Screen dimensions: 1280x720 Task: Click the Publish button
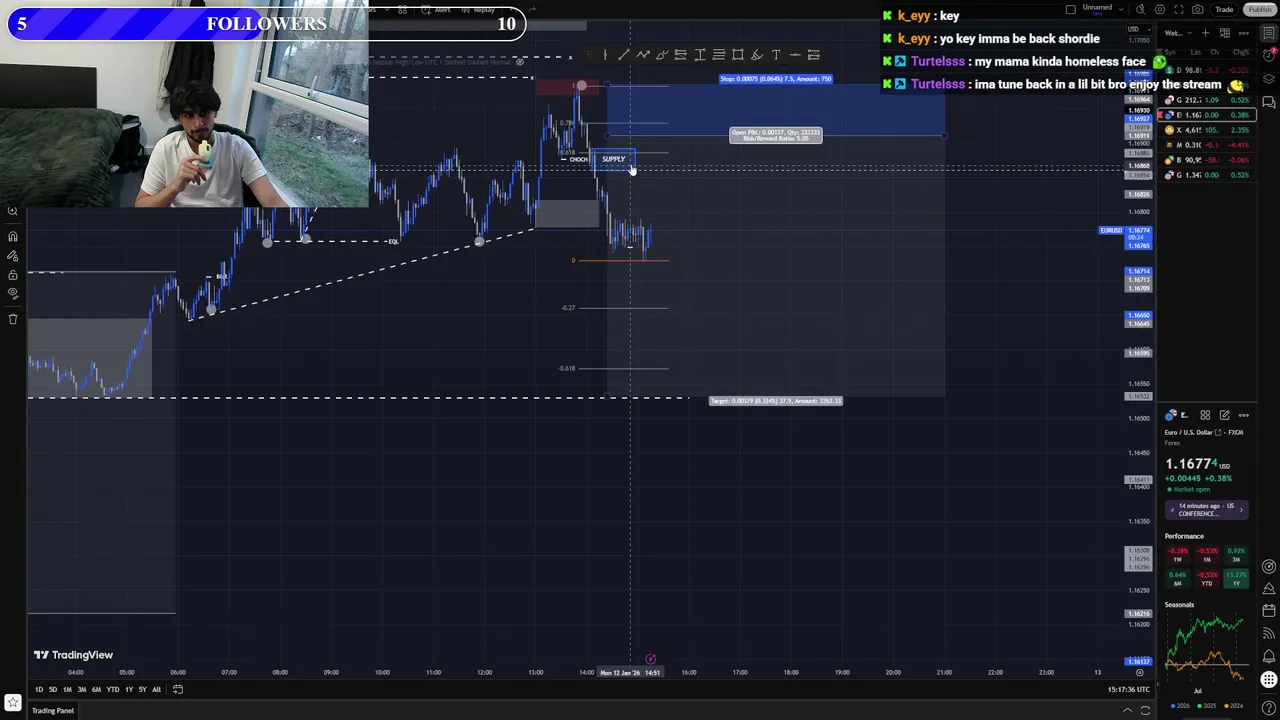coord(1259,9)
